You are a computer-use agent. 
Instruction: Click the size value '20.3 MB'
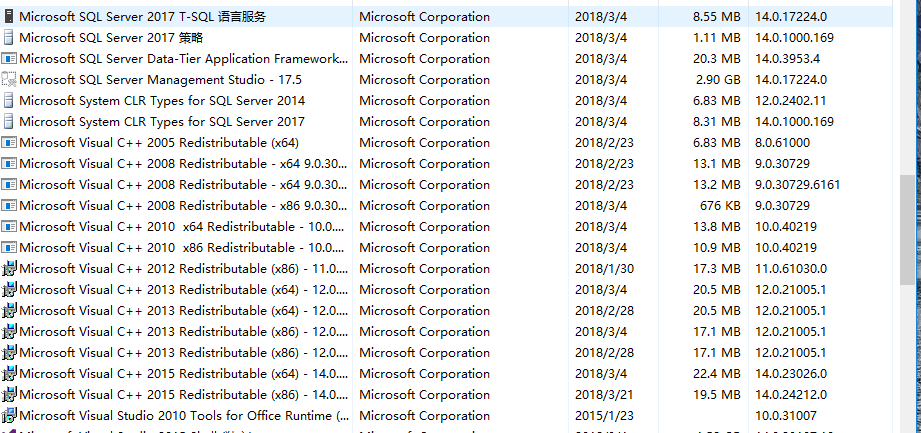[717, 59]
